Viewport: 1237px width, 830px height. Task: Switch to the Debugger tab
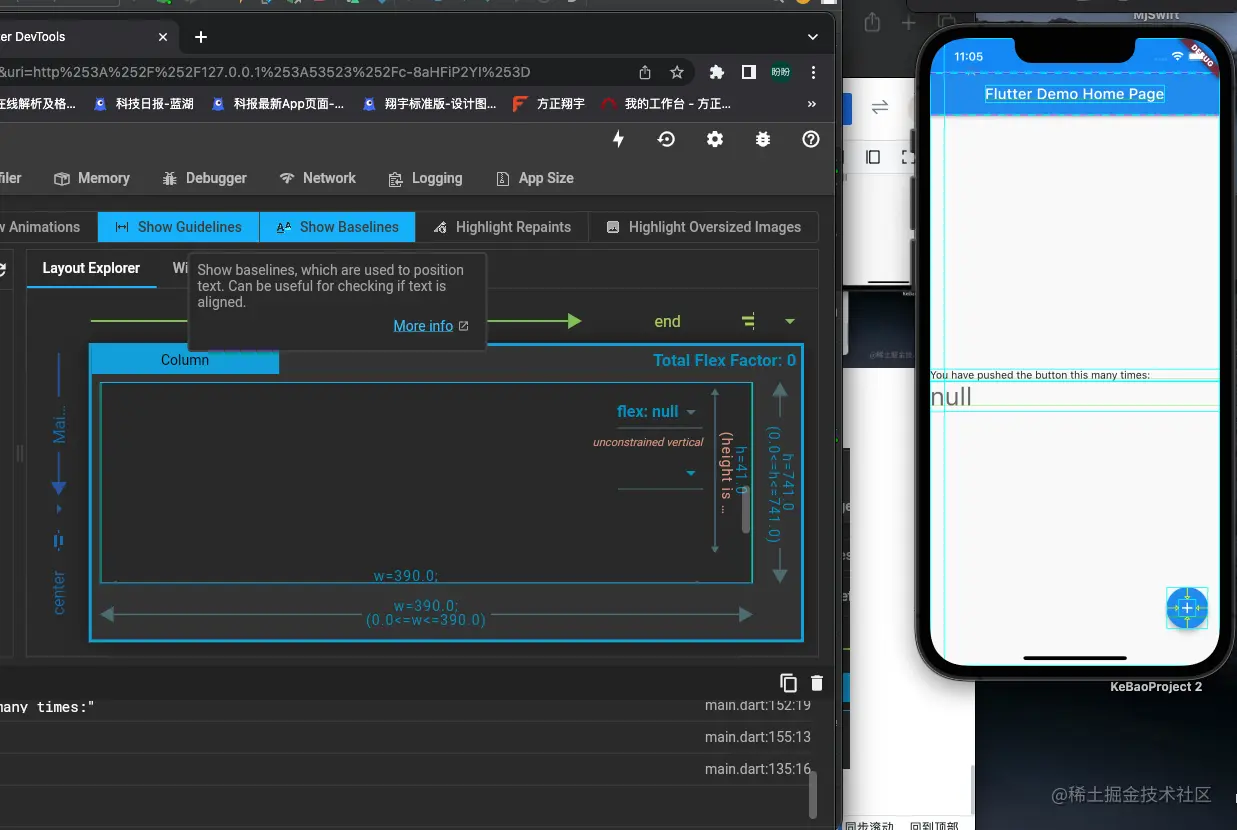[205, 178]
